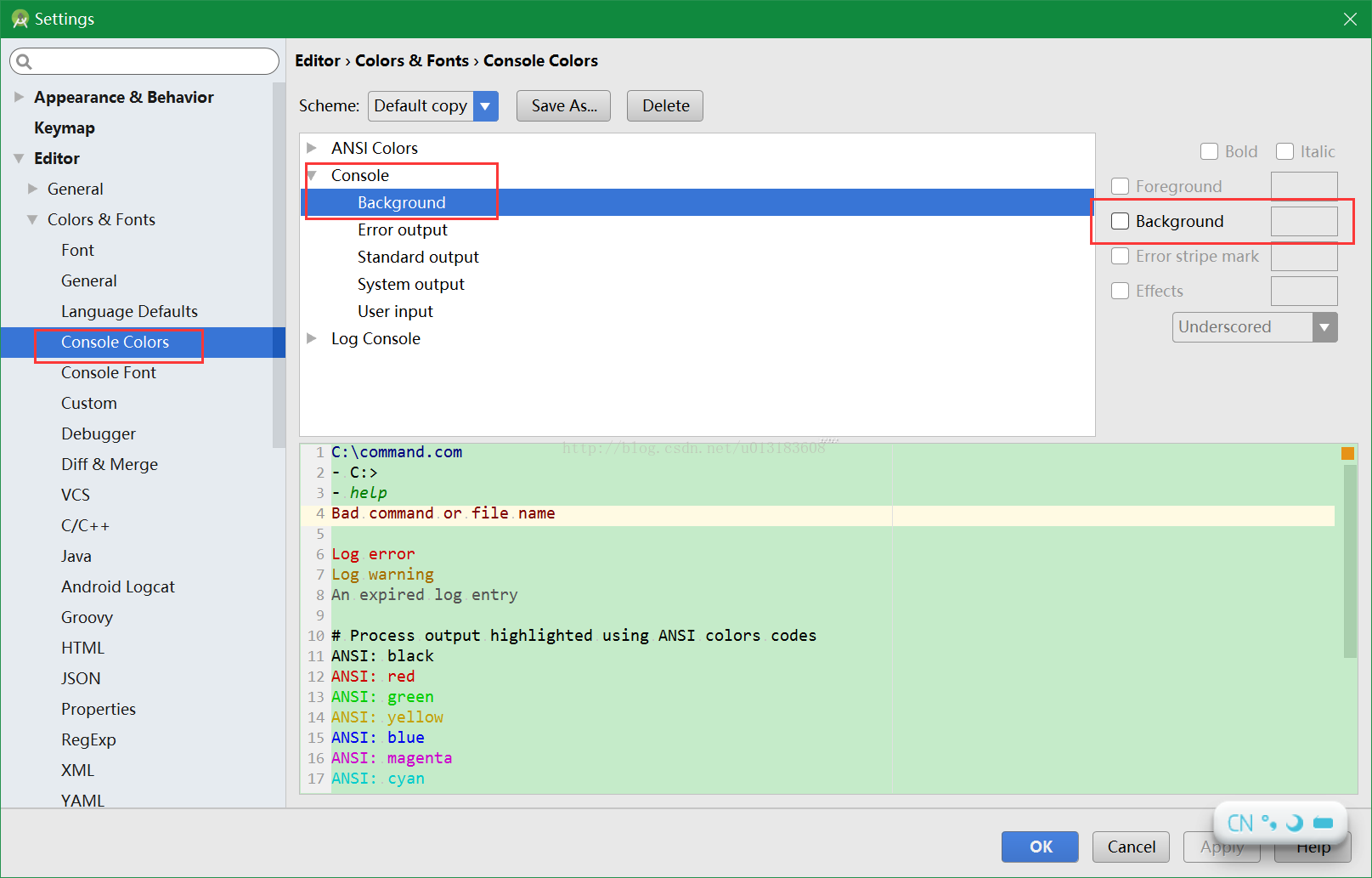
Task: Click the Android Studio logo icon
Action: point(20,19)
